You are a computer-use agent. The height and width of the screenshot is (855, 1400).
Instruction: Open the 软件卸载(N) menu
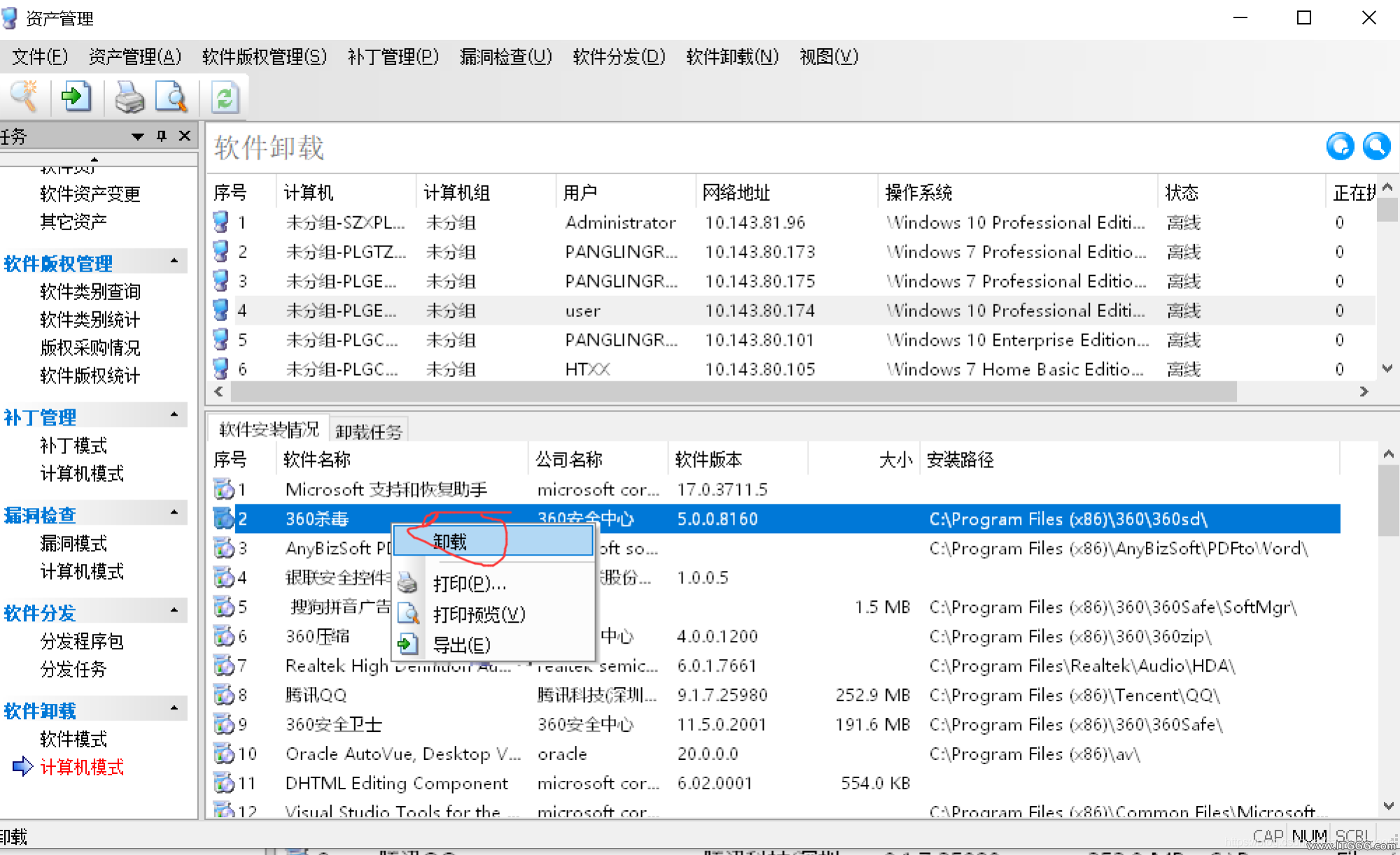(x=732, y=57)
